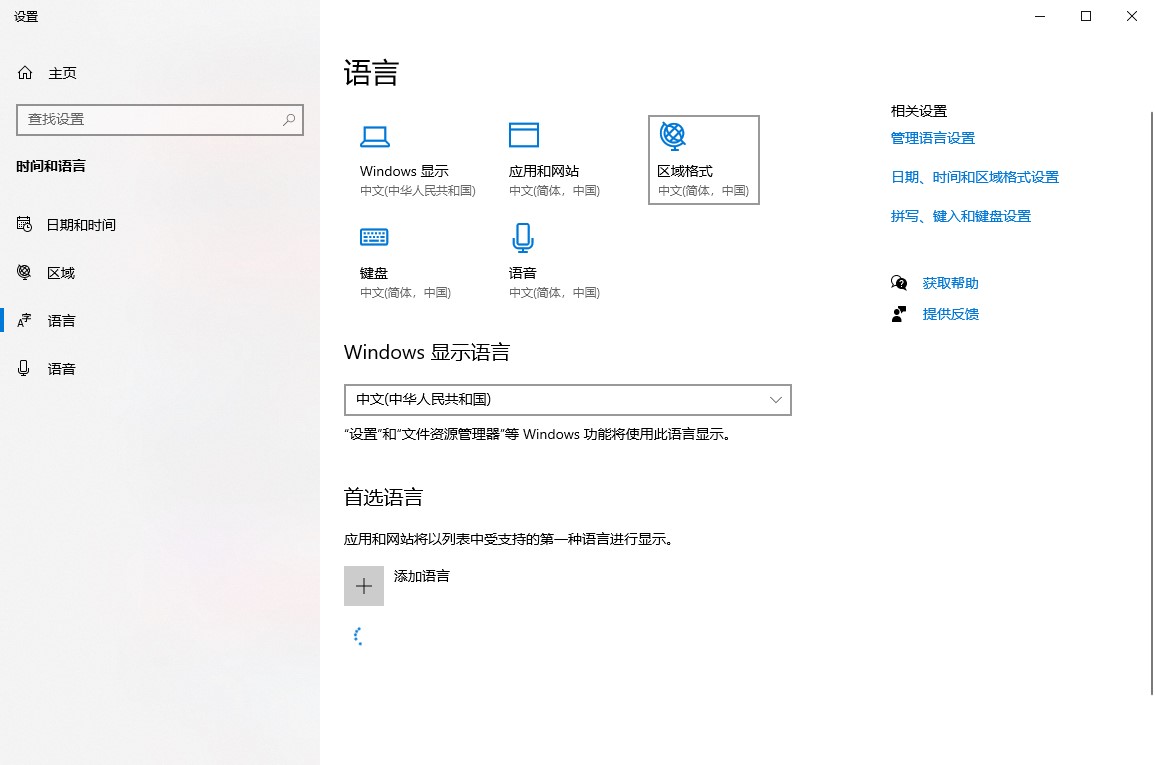Go to 区域 in the sidebar
The height and width of the screenshot is (765, 1155).
pyautogui.click(x=61, y=273)
